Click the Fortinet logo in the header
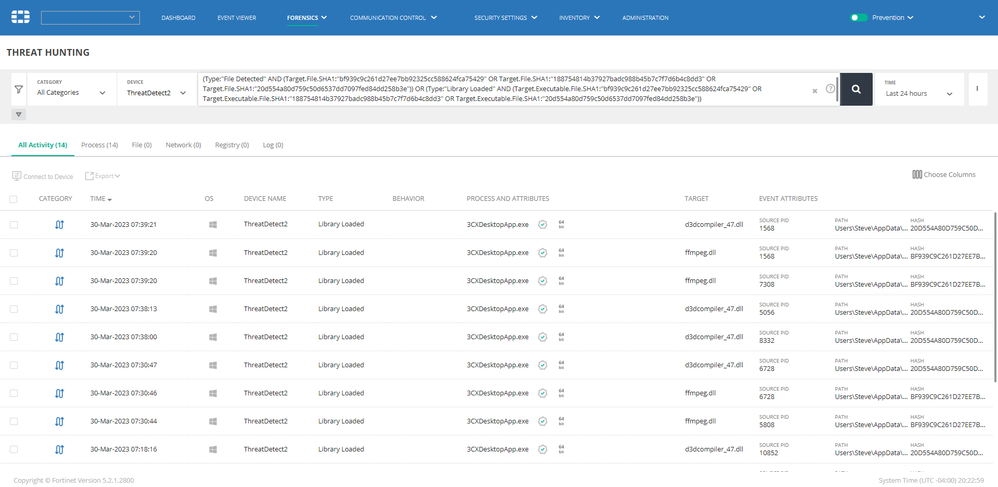The height and width of the screenshot is (487, 998). tap(20, 17)
